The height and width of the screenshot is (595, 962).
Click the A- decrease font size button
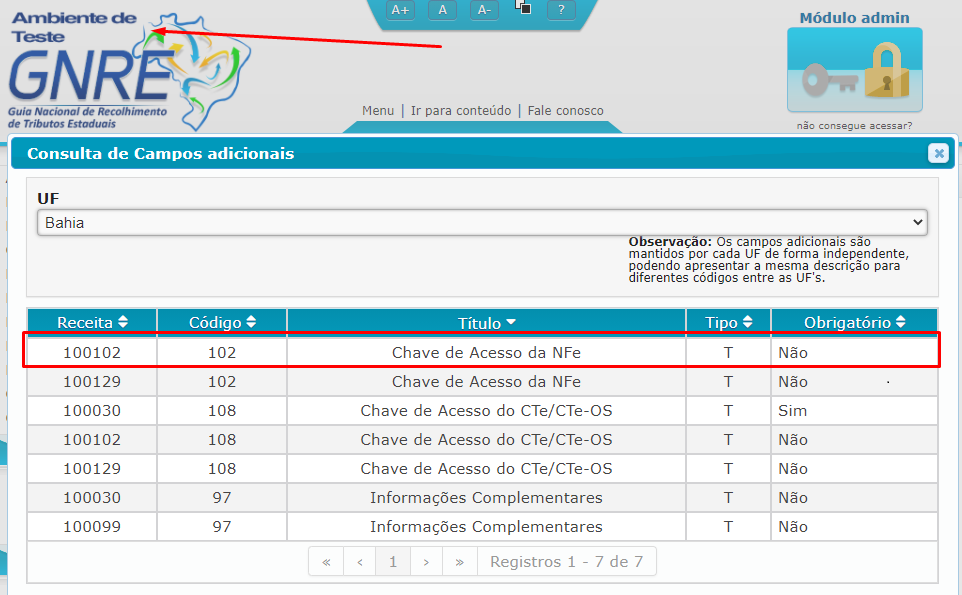(x=484, y=10)
